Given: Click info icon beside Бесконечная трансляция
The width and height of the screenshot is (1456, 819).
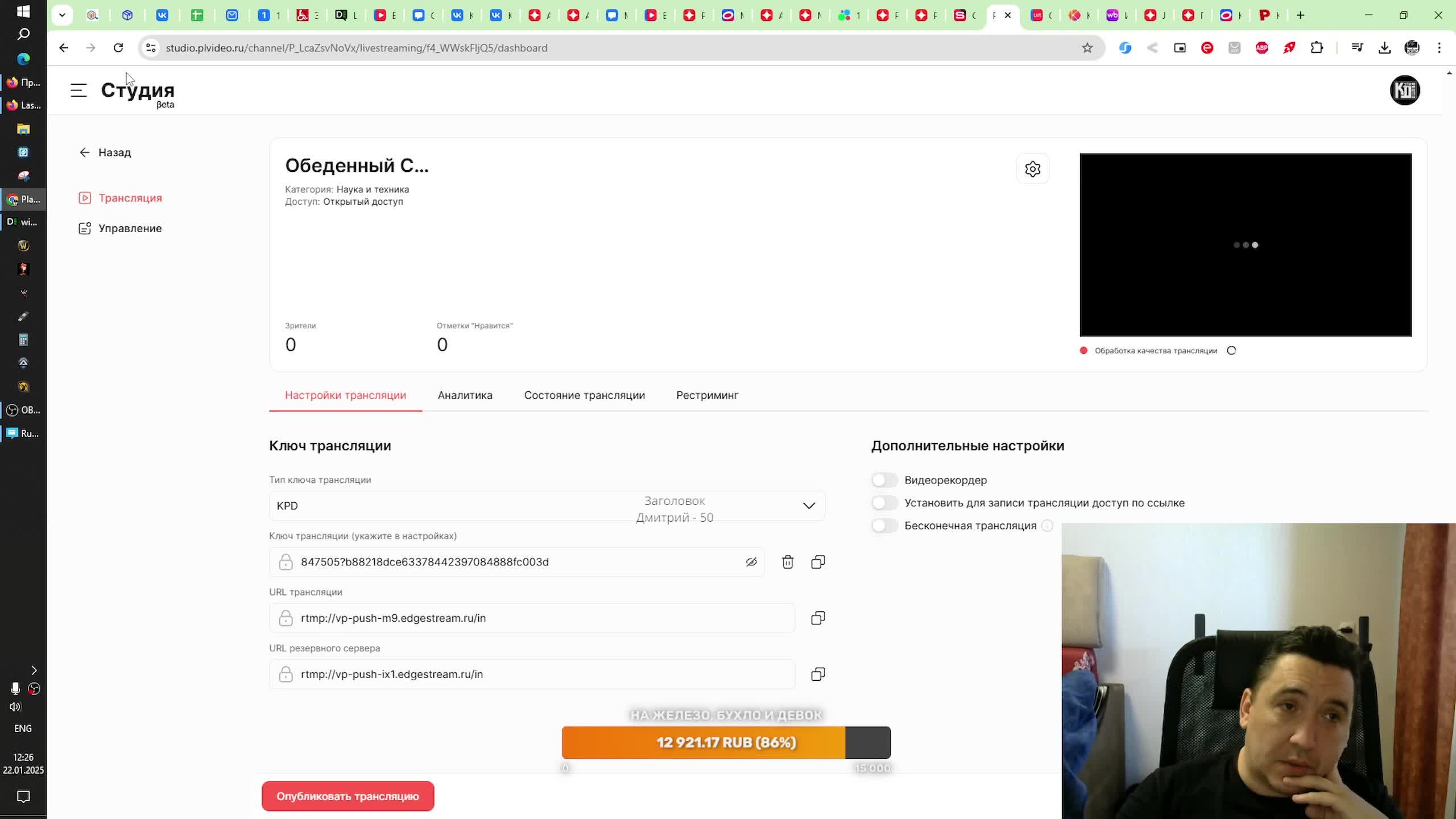Looking at the screenshot, I should point(1047,526).
